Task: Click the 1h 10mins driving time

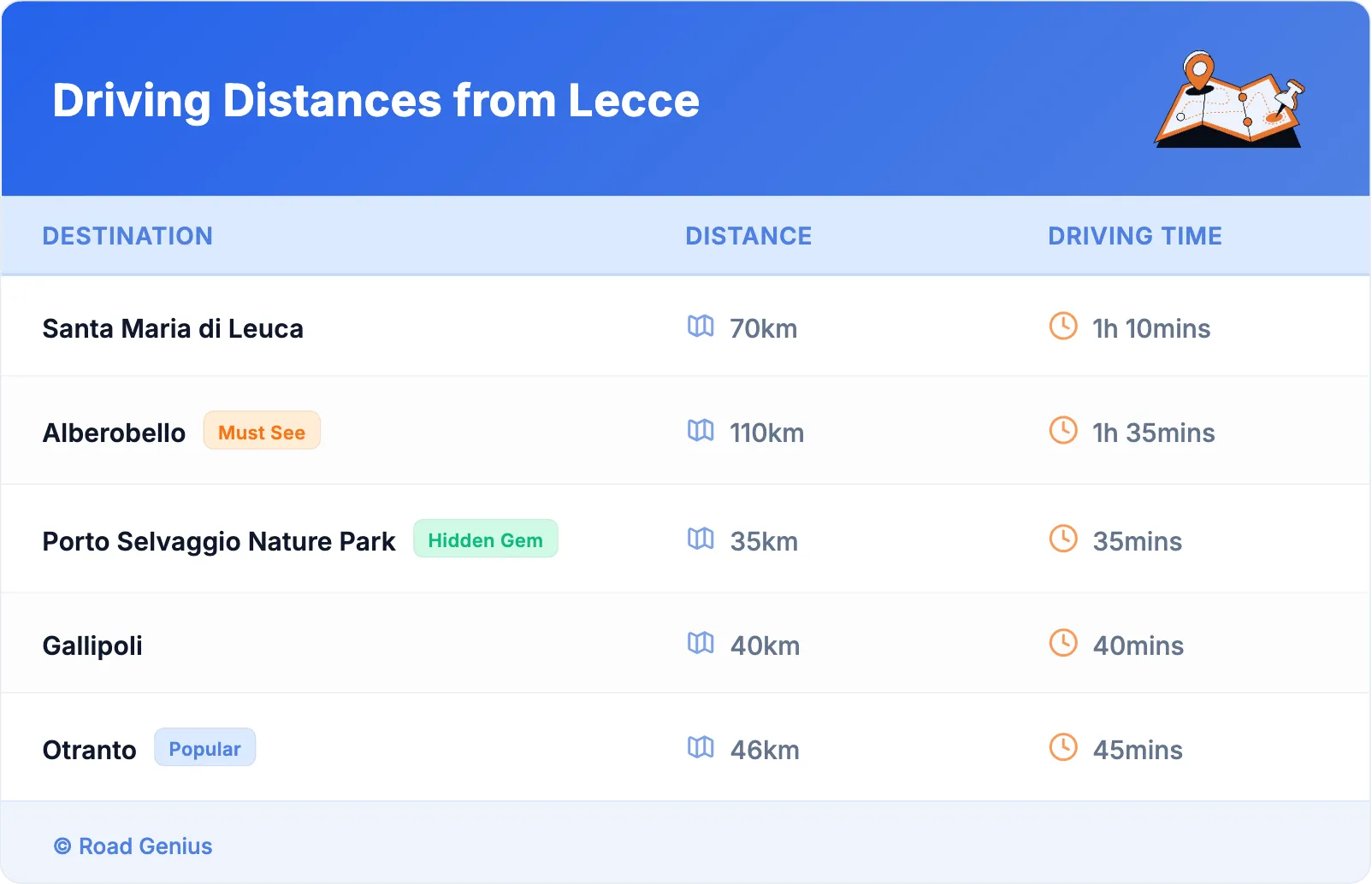Action: [1151, 328]
